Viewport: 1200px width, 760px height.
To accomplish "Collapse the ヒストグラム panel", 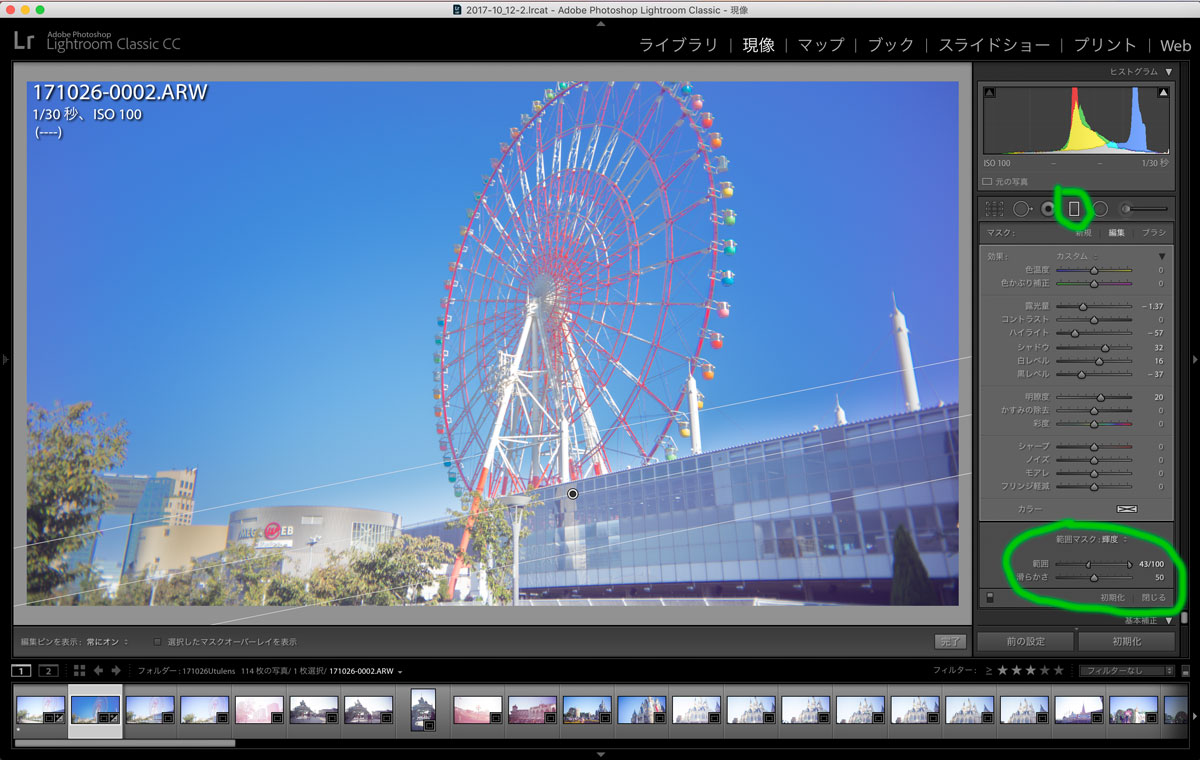I will tap(1168, 72).
